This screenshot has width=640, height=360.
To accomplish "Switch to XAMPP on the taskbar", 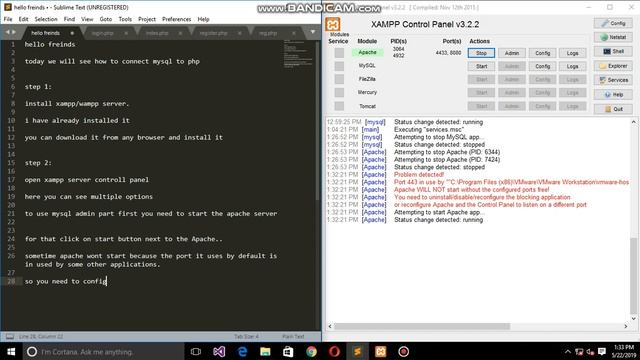I will coord(380,351).
